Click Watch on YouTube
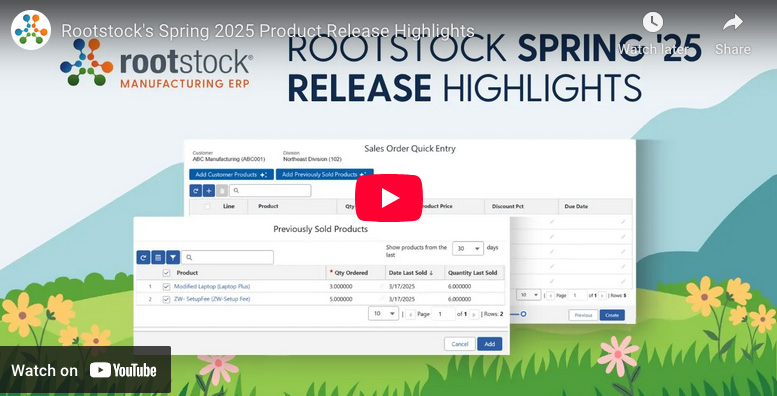 click(85, 370)
